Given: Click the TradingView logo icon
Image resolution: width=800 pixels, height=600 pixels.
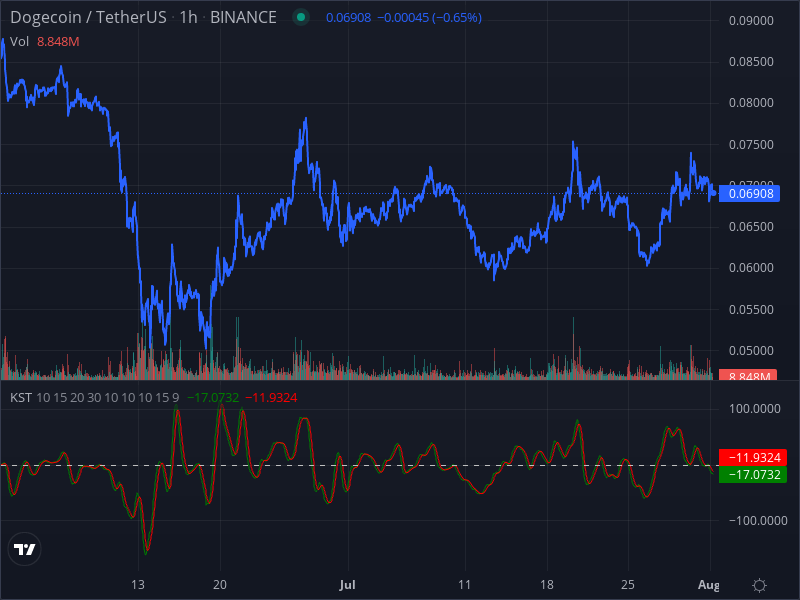Looking at the screenshot, I should (24, 549).
